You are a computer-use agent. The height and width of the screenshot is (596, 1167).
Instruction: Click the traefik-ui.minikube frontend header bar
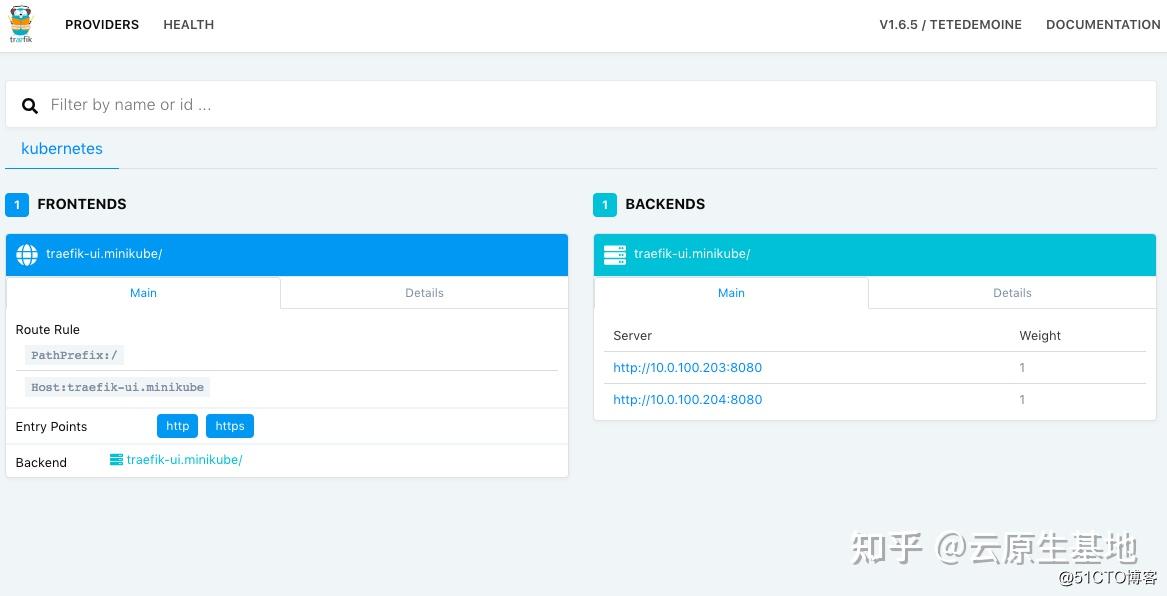tap(287, 254)
